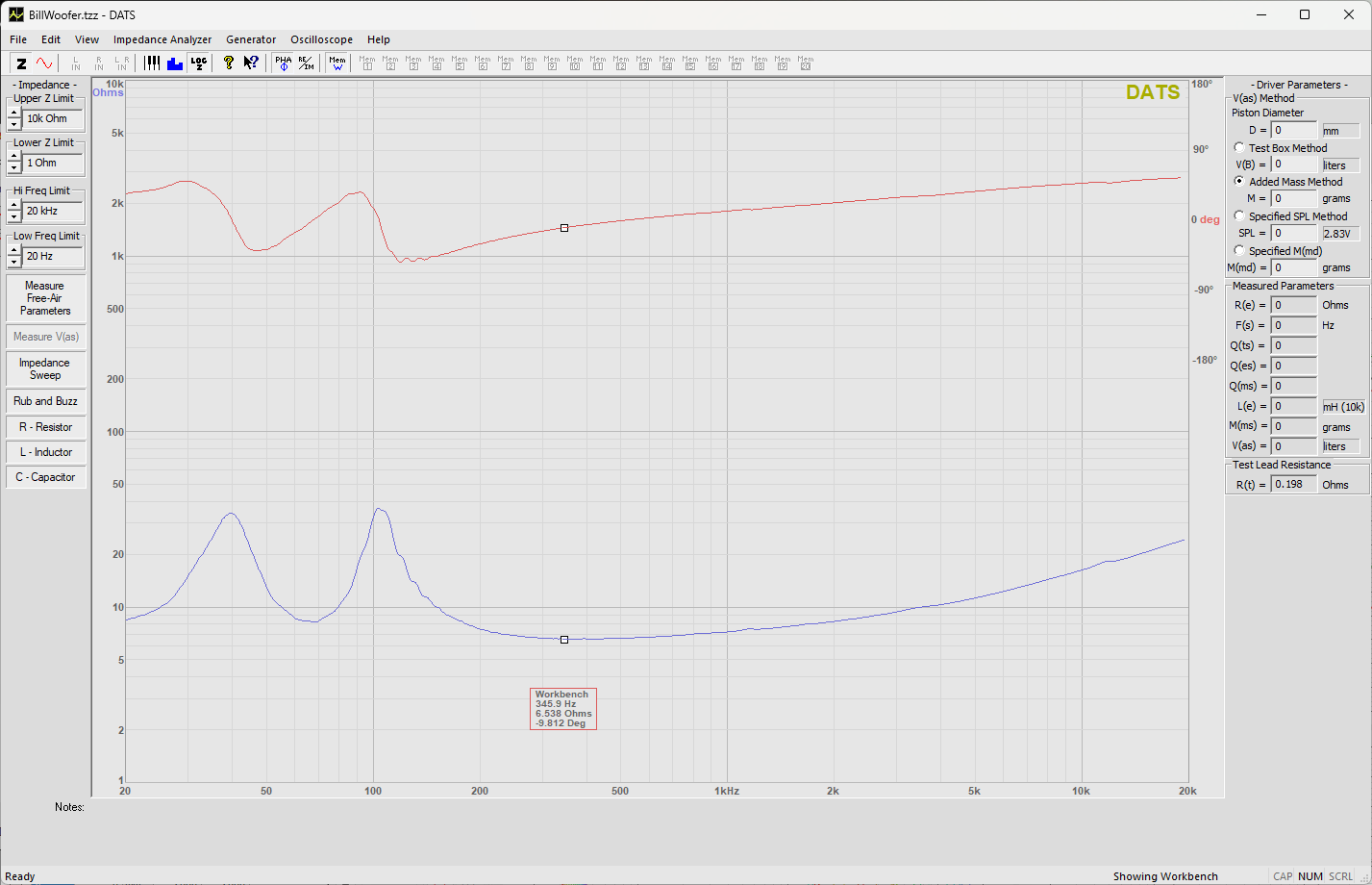Choose the Specified M(md) radio button
Viewport: 1372px width, 885px height.
(x=1239, y=251)
